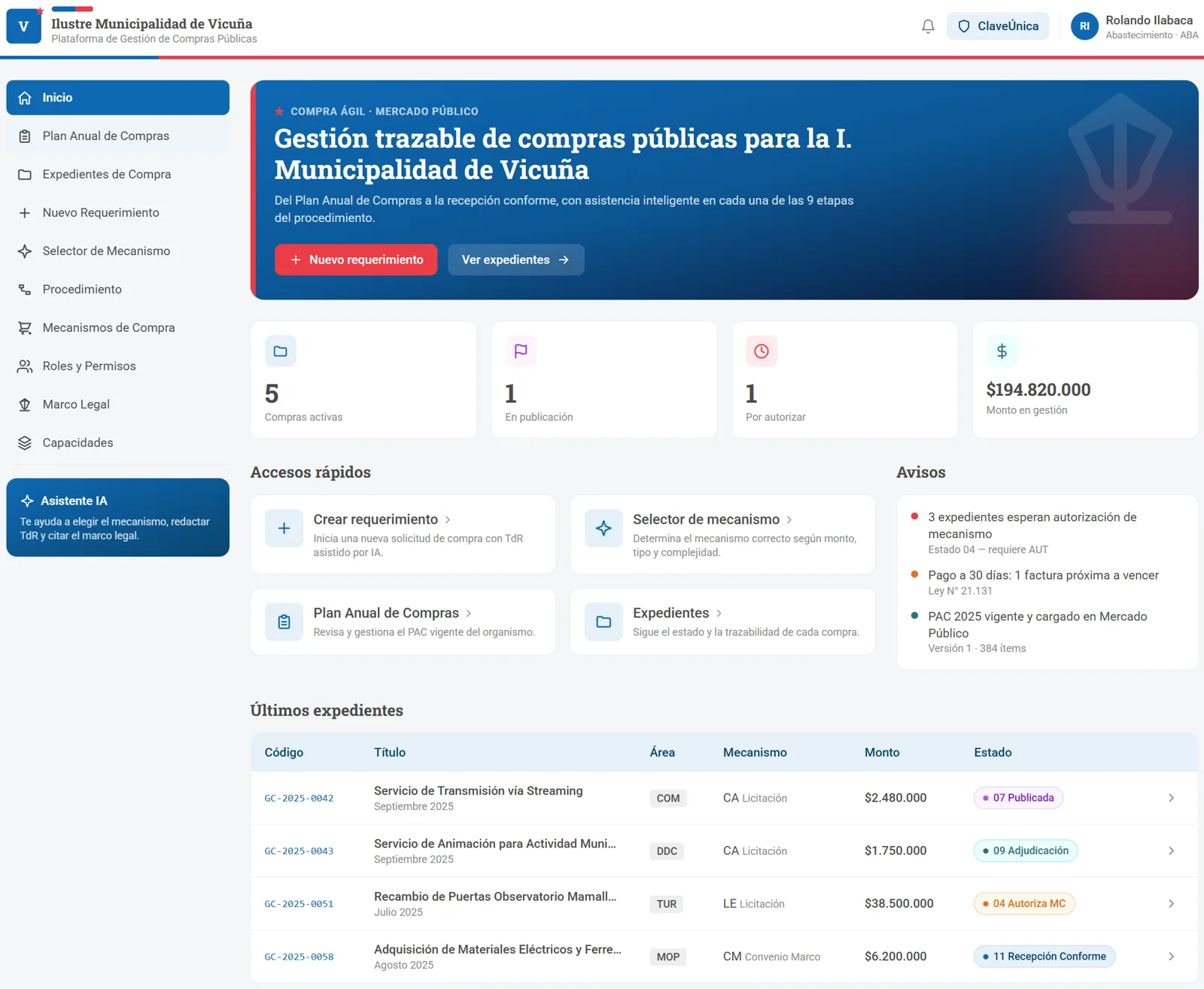The height and width of the screenshot is (989, 1204).
Task: Click the clock icon on Por autorizar card
Action: pyautogui.click(x=762, y=351)
